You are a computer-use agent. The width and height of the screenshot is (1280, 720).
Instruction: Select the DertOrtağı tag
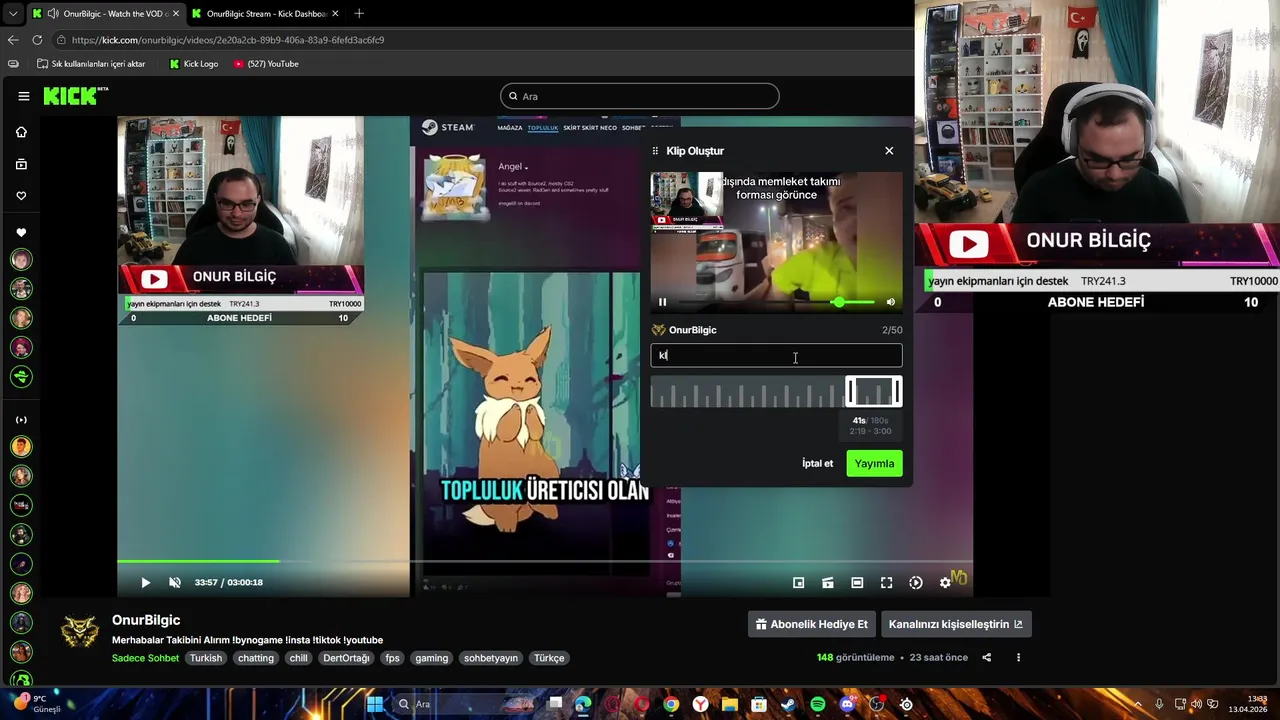(346, 658)
